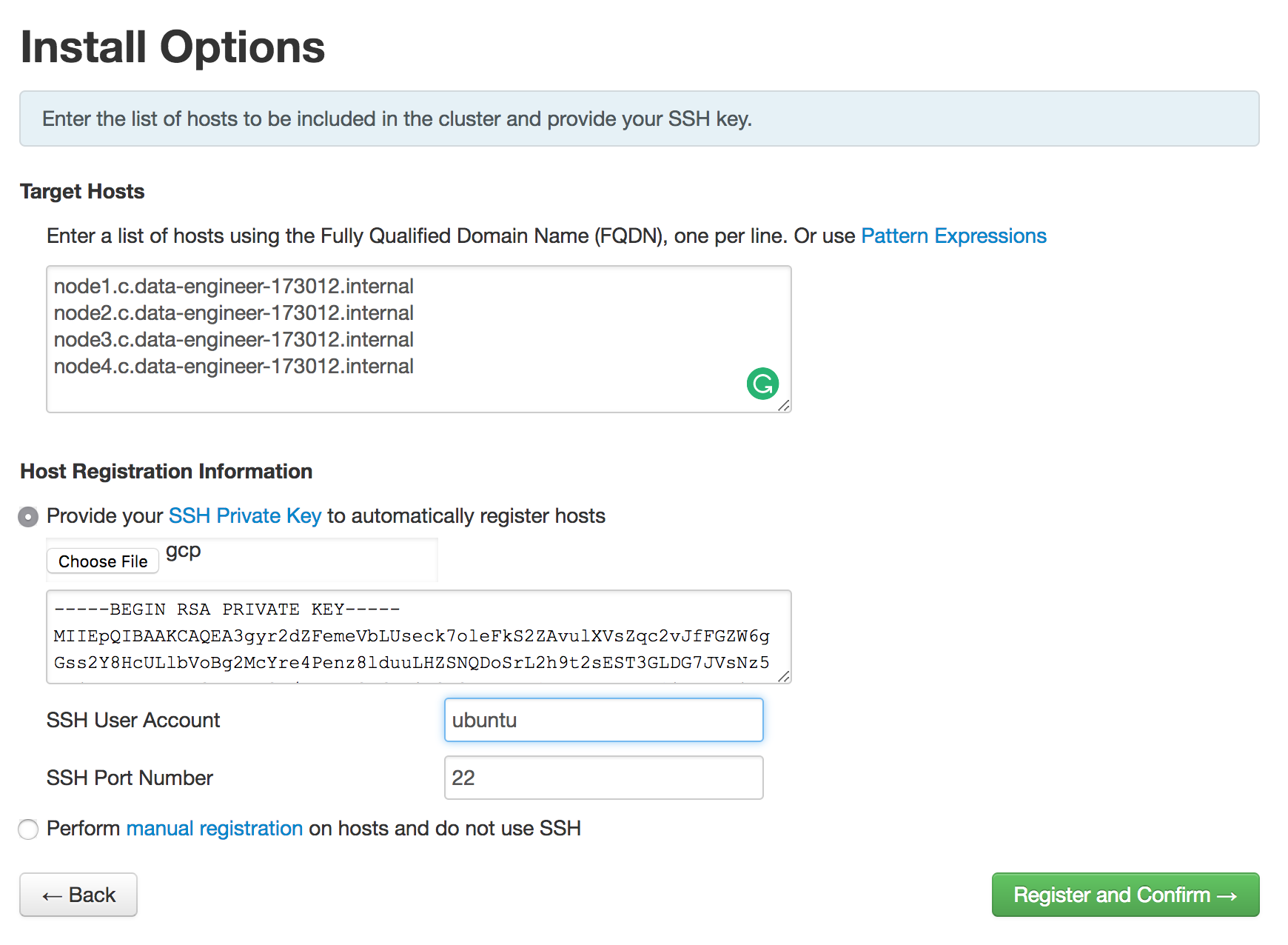
Task: Select the manual registration radio option
Action: (28, 829)
